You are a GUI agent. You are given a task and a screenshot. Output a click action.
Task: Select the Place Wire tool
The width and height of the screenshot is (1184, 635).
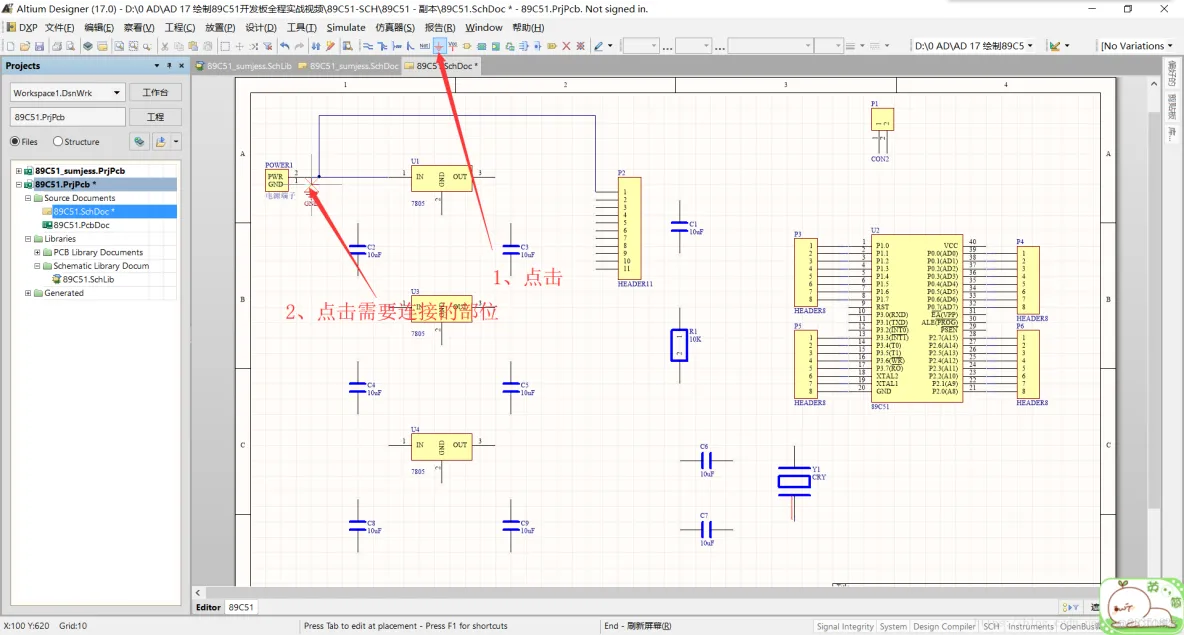[x=367, y=46]
